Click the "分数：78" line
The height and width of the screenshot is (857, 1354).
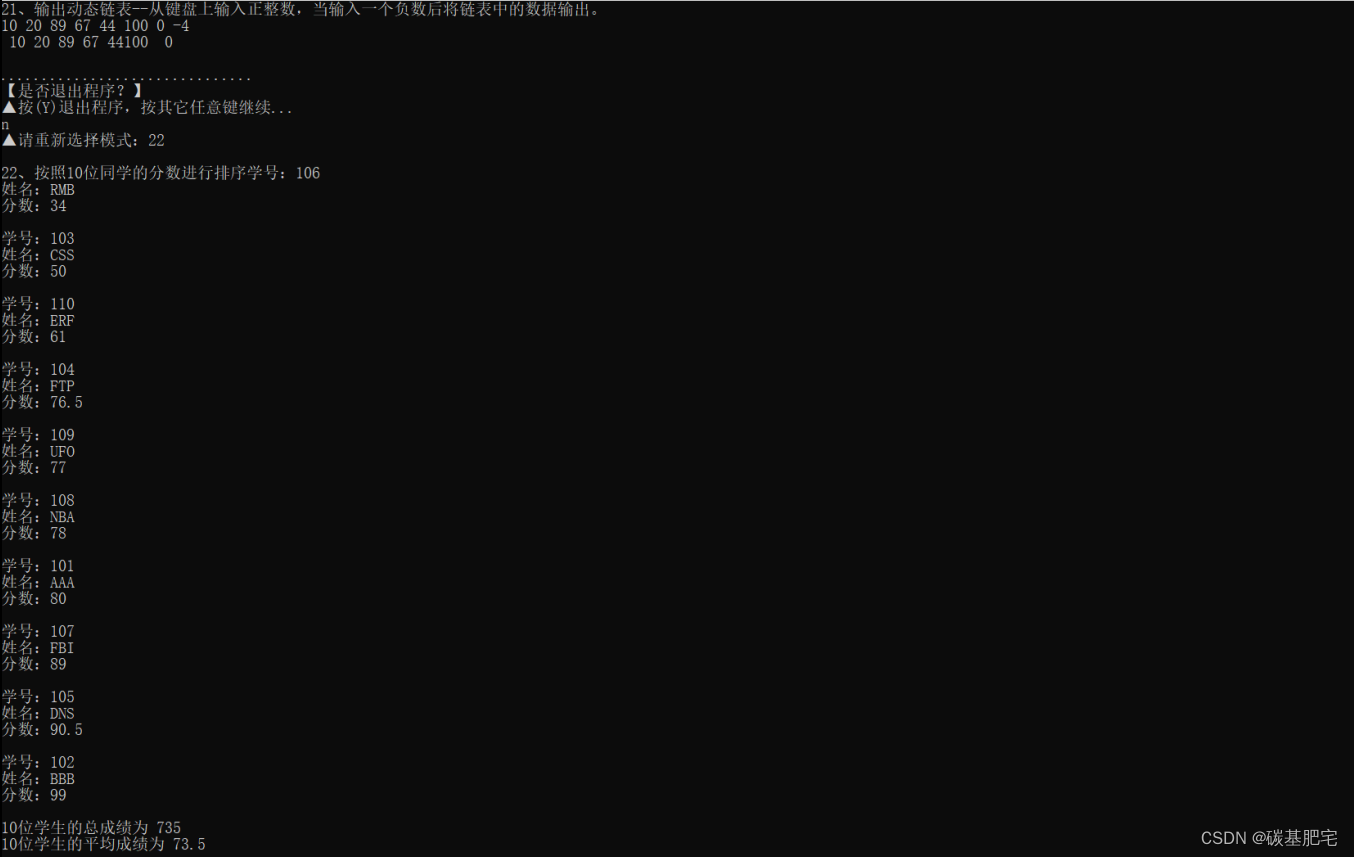[x=34, y=533]
